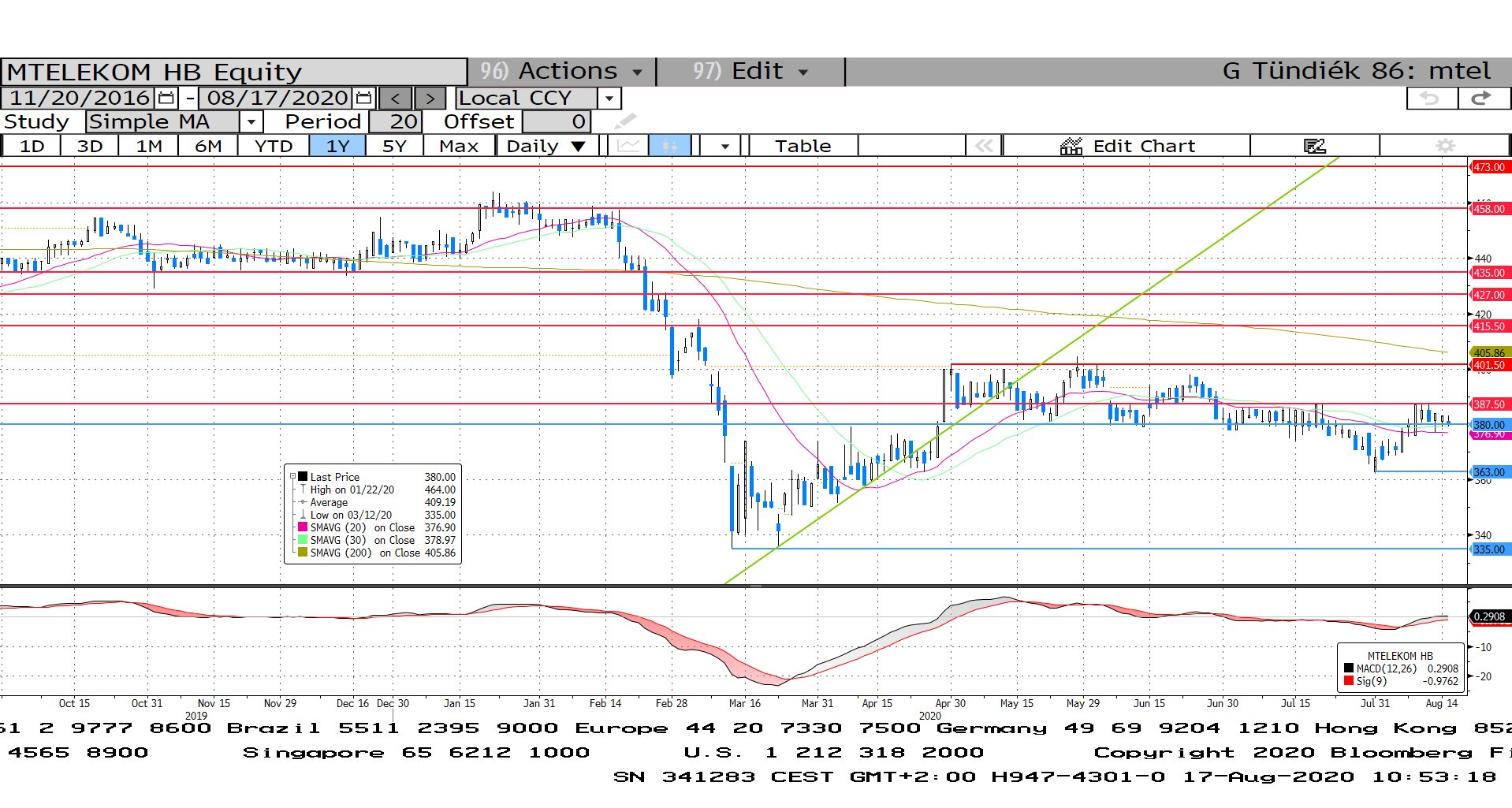
Task: Expand the Local CCY currency dropdown arrow
Action: (x=609, y=99)
